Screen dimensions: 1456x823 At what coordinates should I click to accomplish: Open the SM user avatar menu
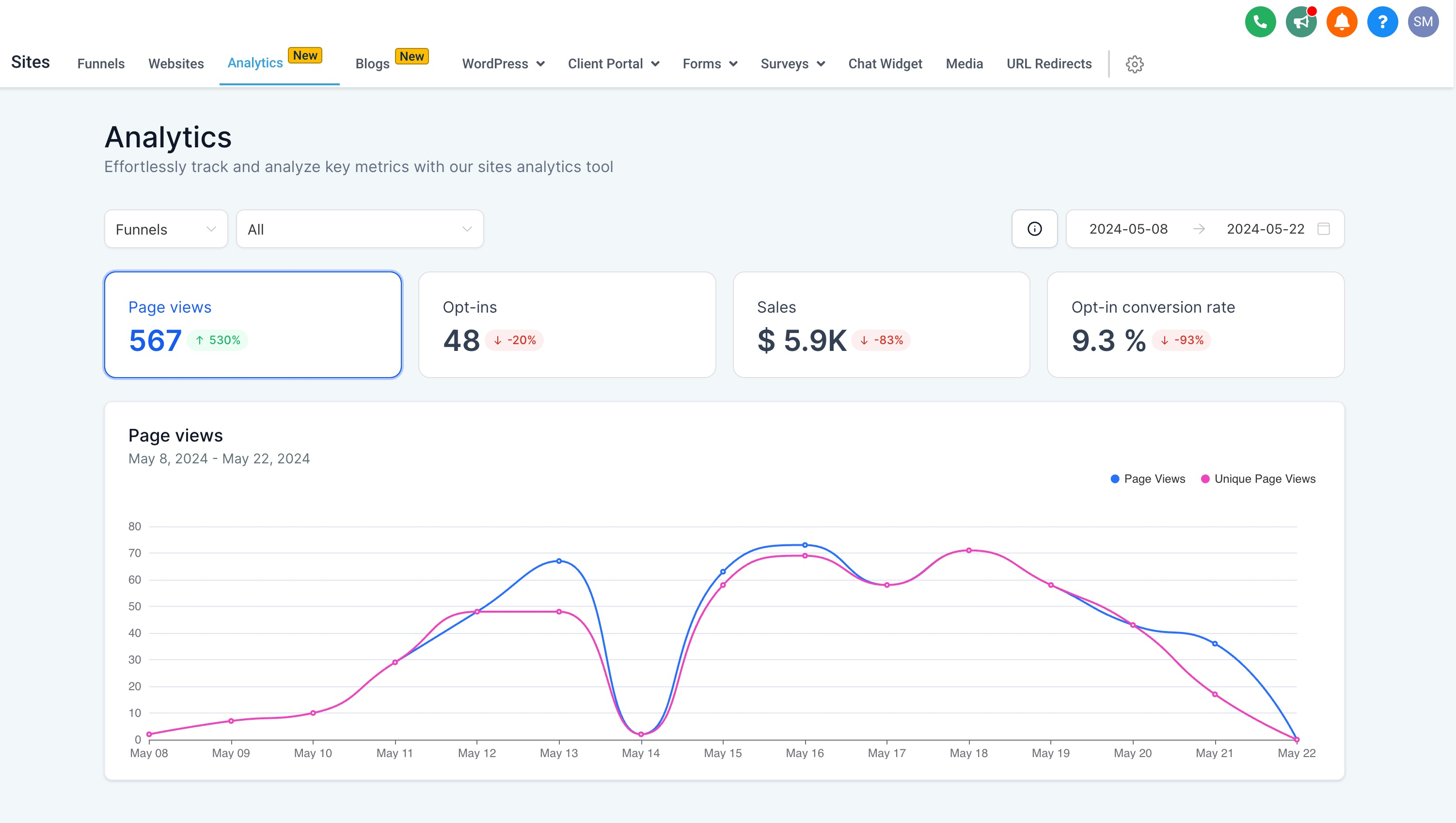[1423, 22]
